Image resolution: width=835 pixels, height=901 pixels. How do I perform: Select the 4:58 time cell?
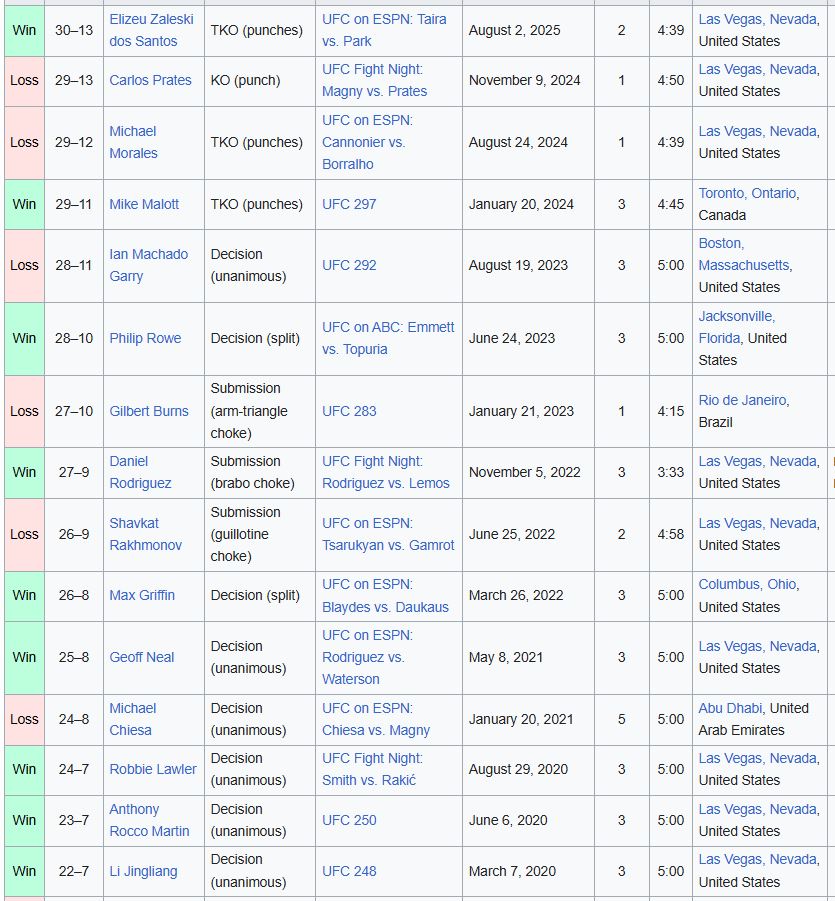coord(671,534)
